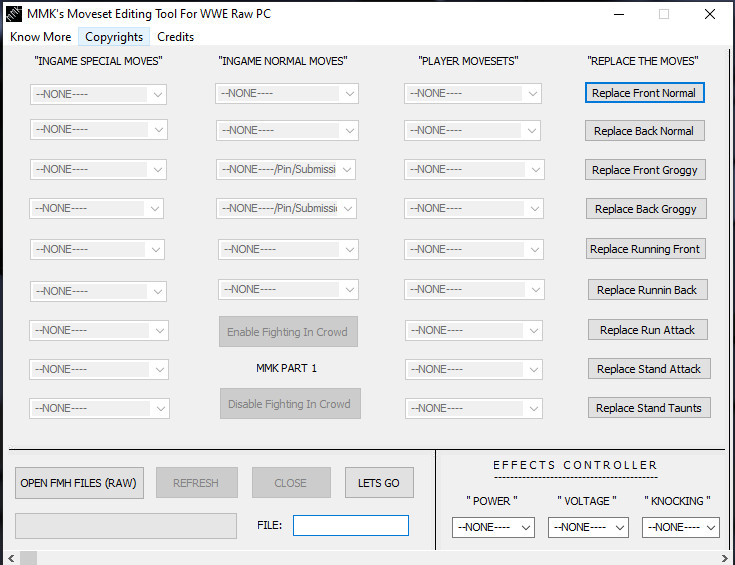Open Special Moves dropdown in Replace Runnin Back row
Viewport: 735px width, 565px height.
(98, 291)
